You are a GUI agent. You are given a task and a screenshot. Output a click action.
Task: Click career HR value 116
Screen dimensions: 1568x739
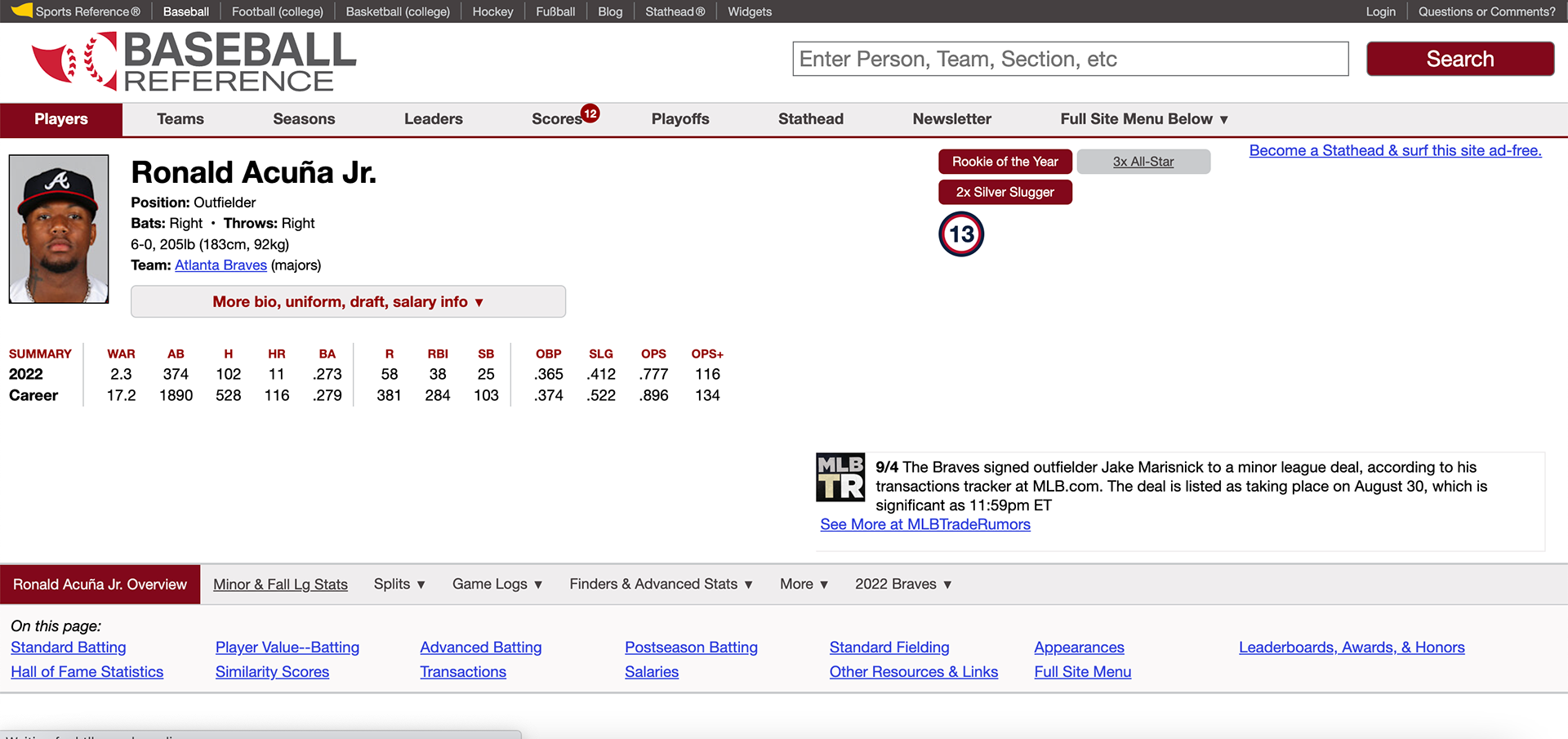coord(277,395)
